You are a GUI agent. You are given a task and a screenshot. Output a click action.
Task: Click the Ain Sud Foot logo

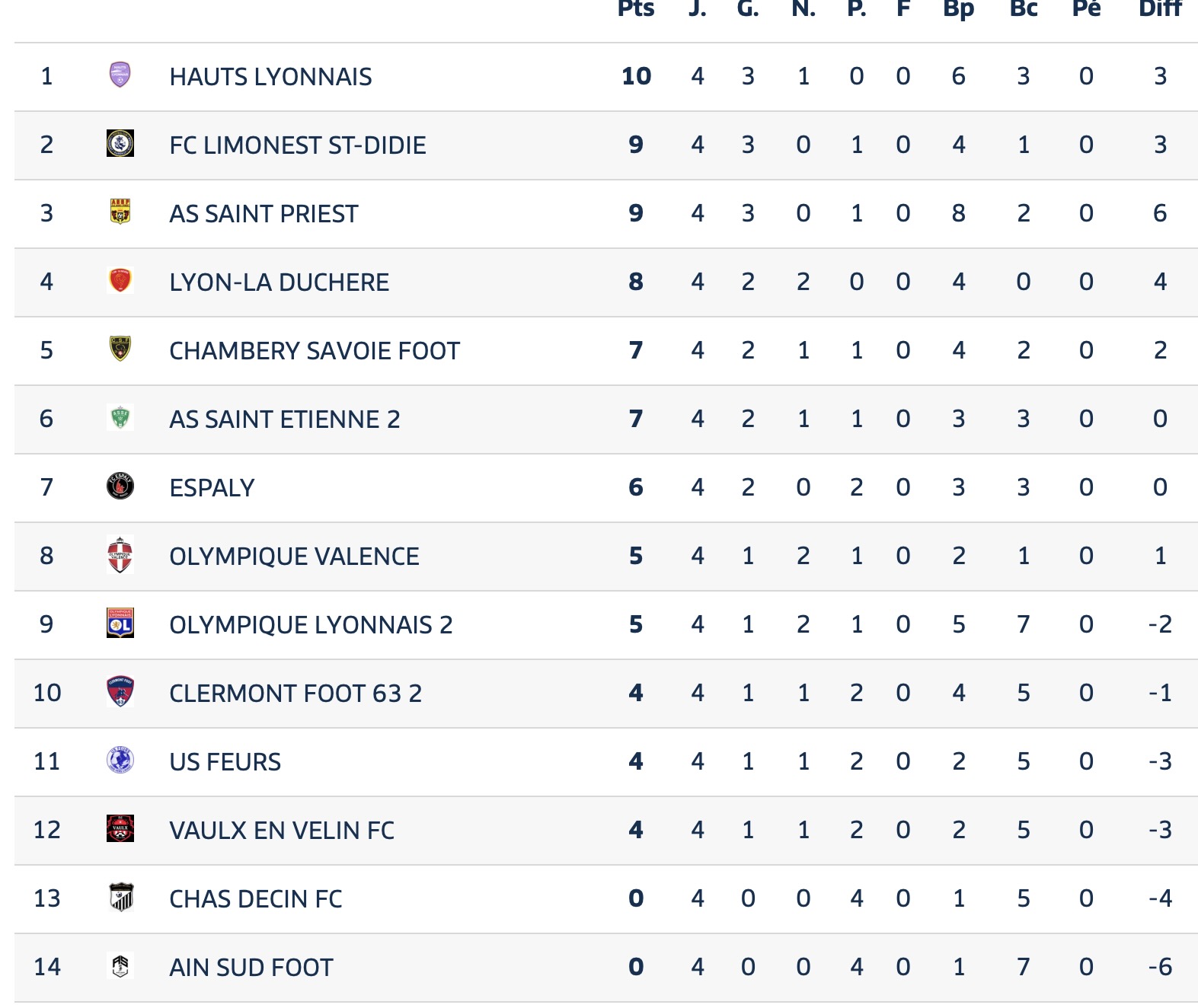tap(120, 965)
